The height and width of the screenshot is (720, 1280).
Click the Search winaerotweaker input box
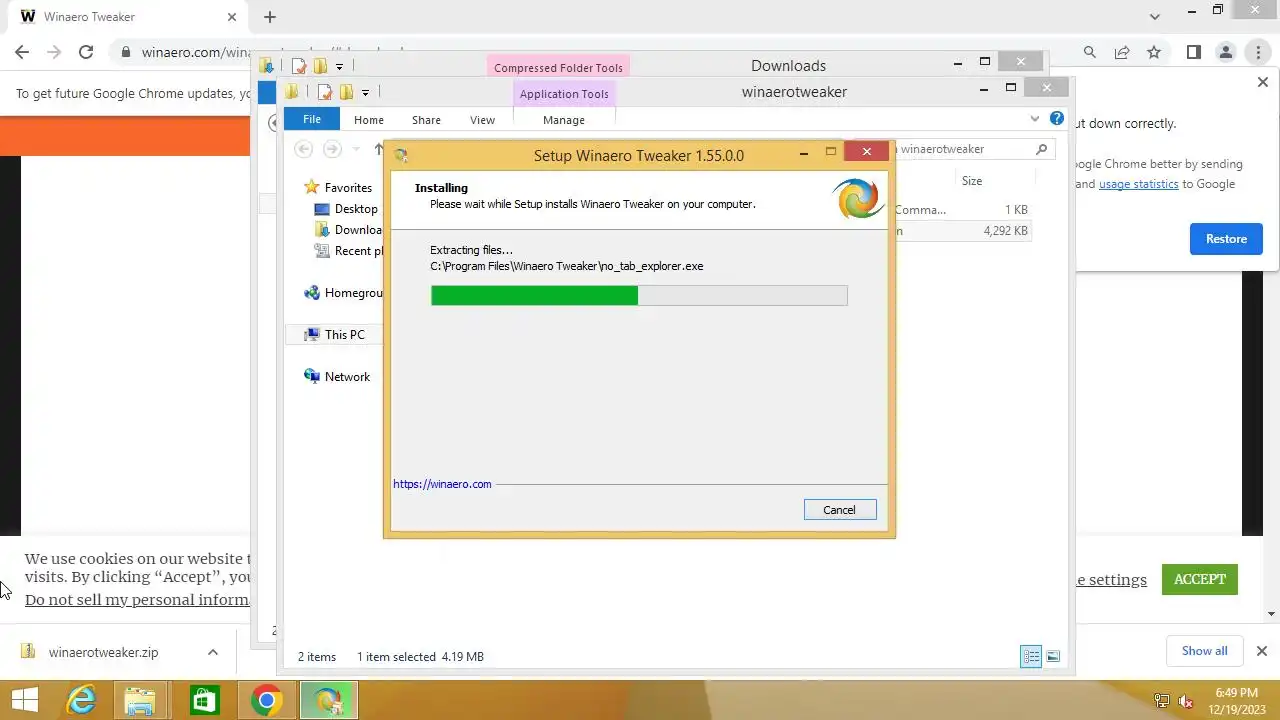(x=966, y=149)
